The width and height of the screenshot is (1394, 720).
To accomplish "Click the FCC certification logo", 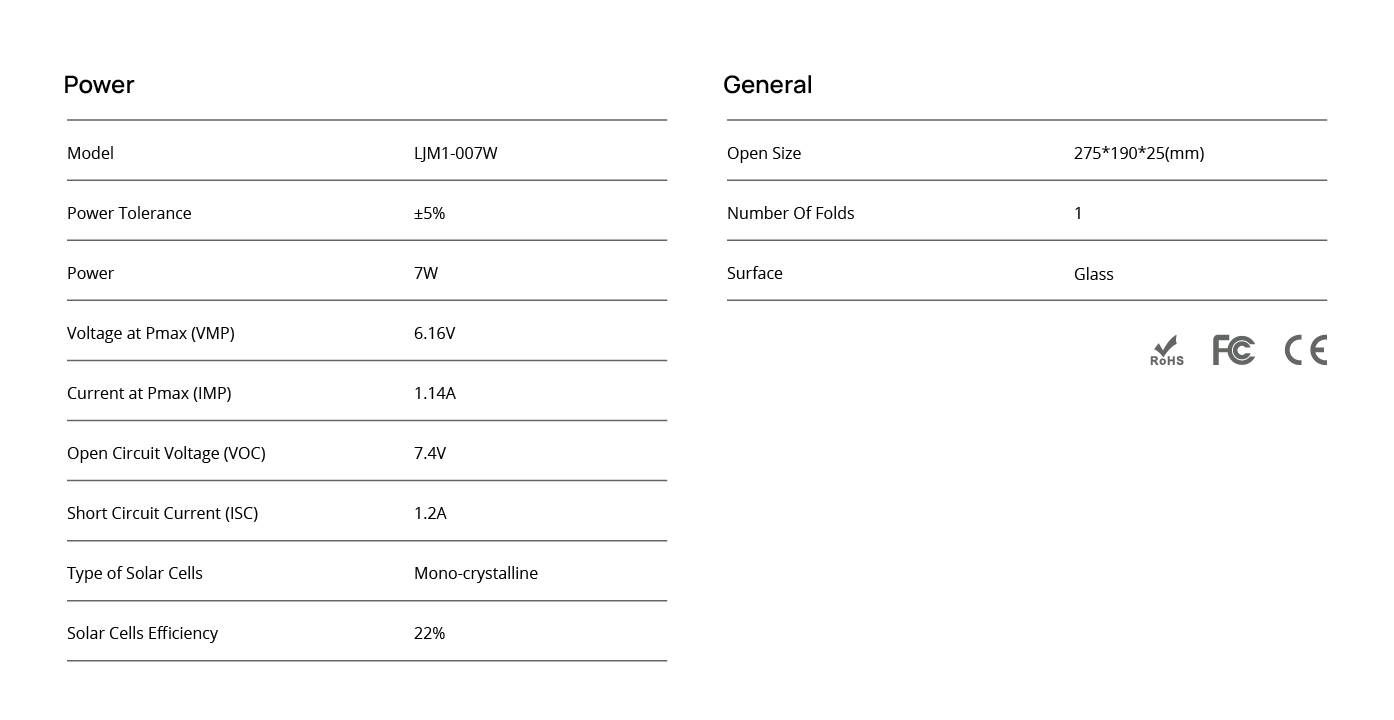I will click(1234, 350).
